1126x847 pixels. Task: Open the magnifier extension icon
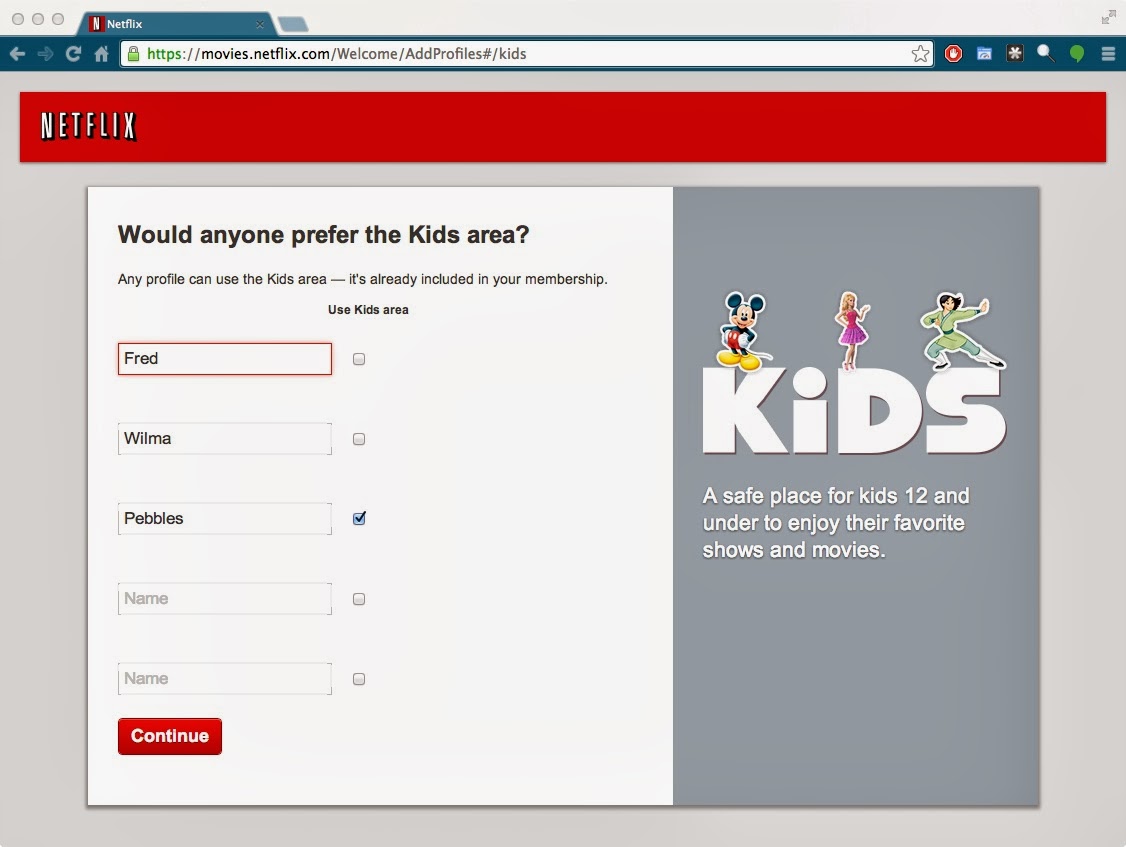coord(1046,54)
